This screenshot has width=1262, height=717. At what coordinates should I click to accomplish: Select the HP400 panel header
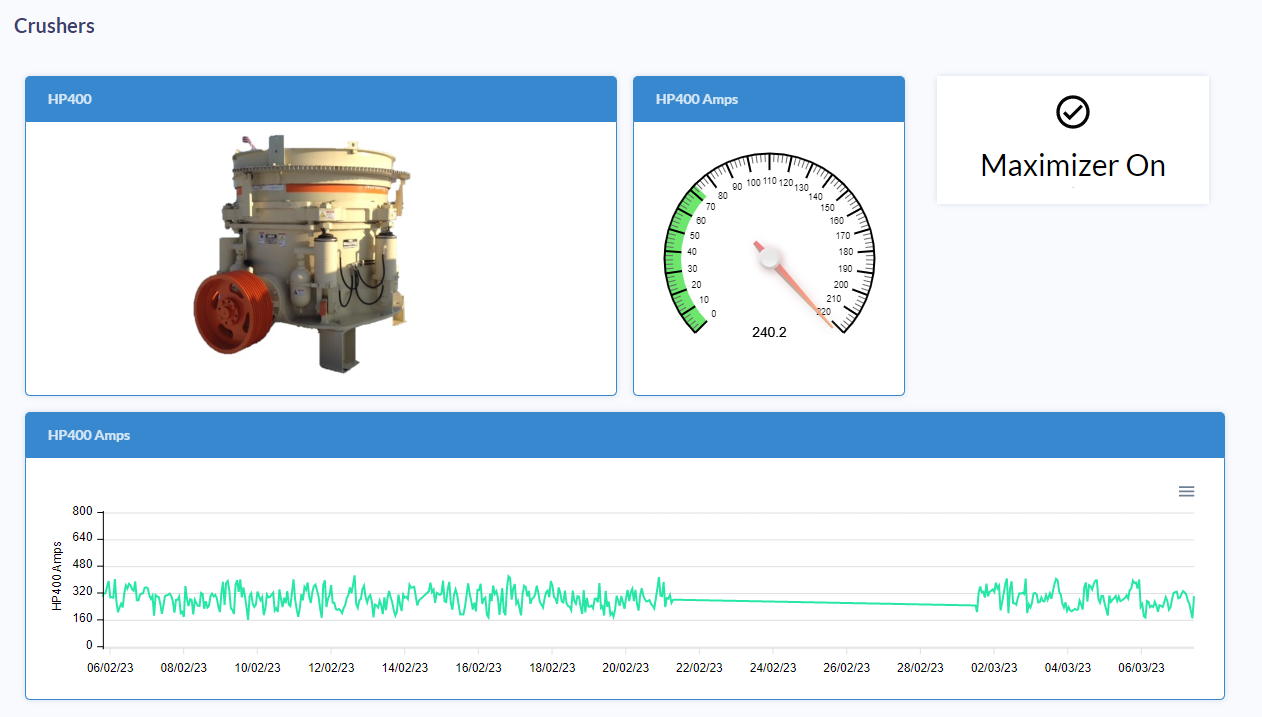tap(321, 99)
